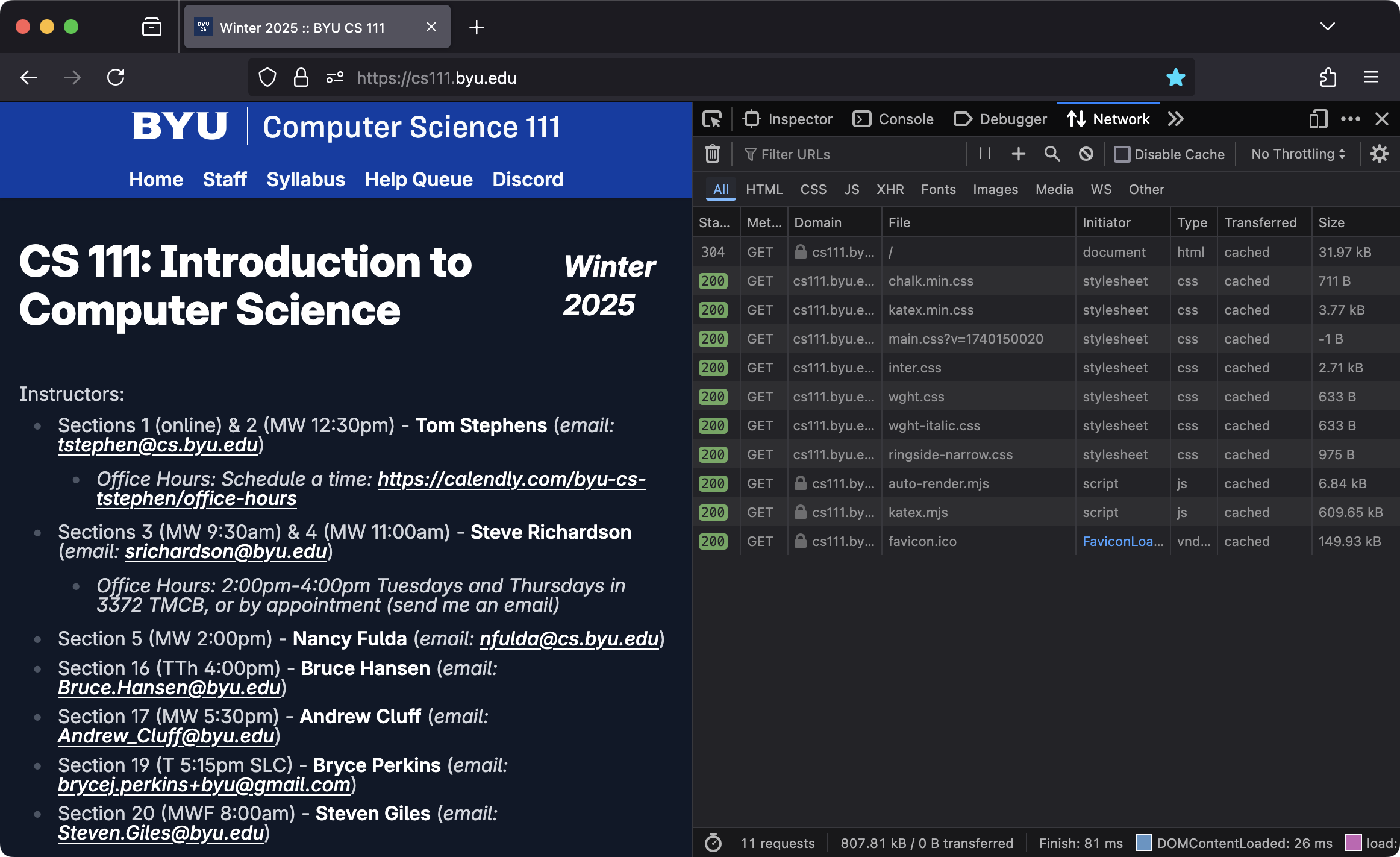Create a new request with the plus icon

[x=1018, y=154]
